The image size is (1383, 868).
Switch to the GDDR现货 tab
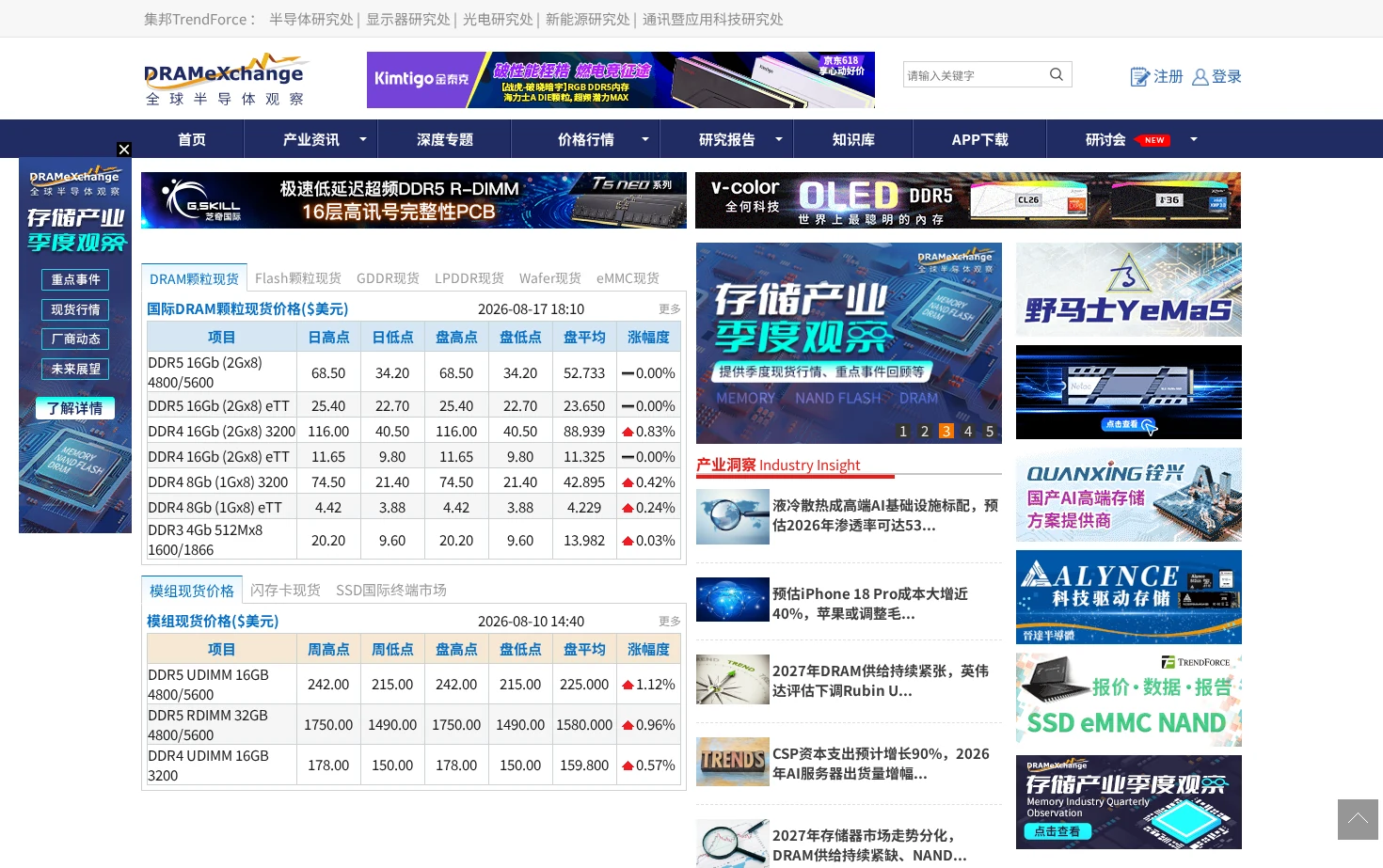pos(388,278)
